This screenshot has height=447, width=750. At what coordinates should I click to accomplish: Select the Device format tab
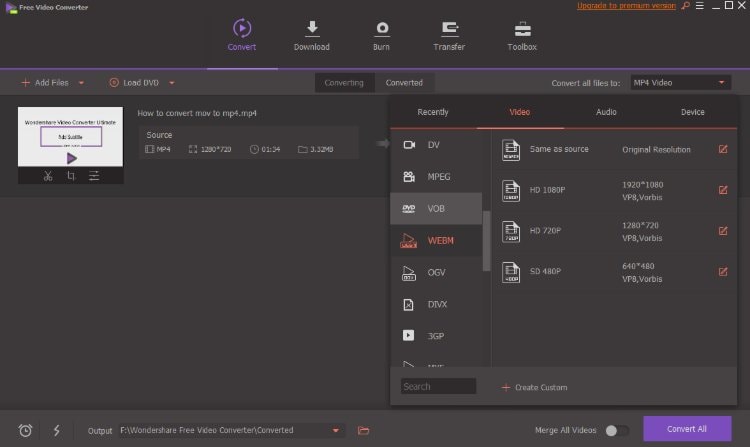(693, 112)
